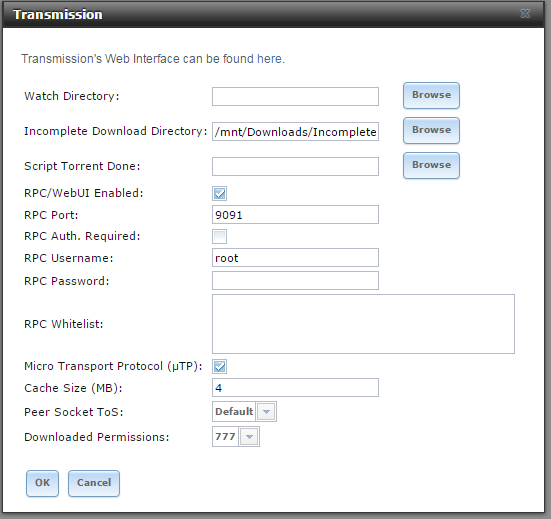This screenshot has height=519, width=551.
Task: Open the web interface via the 'here' link
Action: pyautogui.click(x=270, y=59)
